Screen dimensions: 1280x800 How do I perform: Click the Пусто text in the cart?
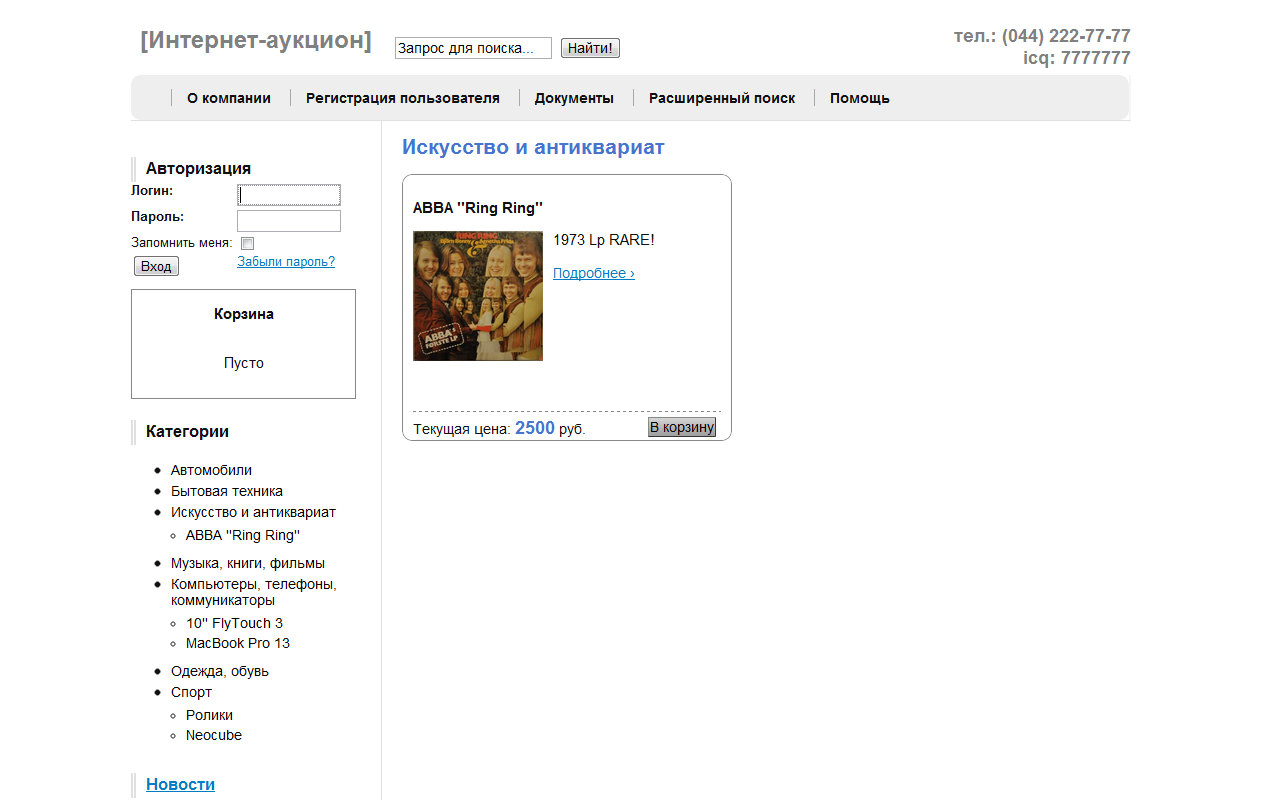(x=244, y=363)
